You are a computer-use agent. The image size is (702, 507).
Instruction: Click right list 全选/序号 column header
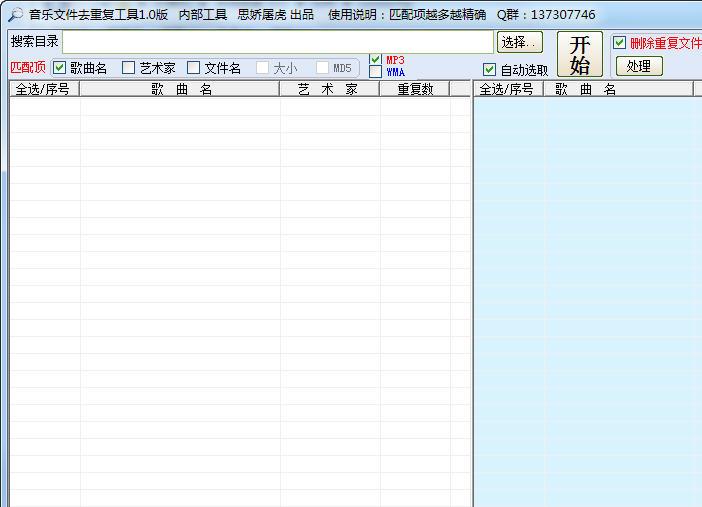pos(508,89)
